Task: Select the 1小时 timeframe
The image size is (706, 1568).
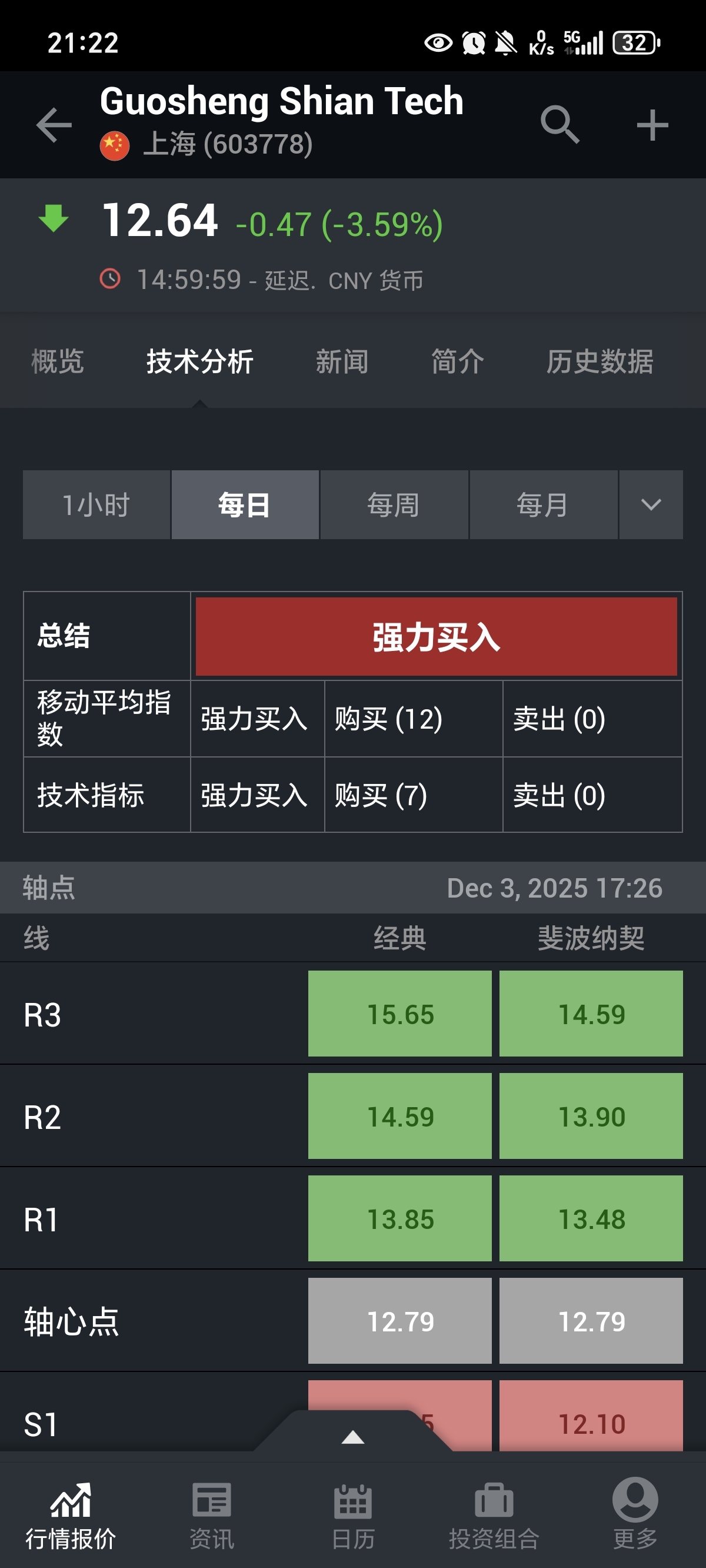Action: (96, 504)
